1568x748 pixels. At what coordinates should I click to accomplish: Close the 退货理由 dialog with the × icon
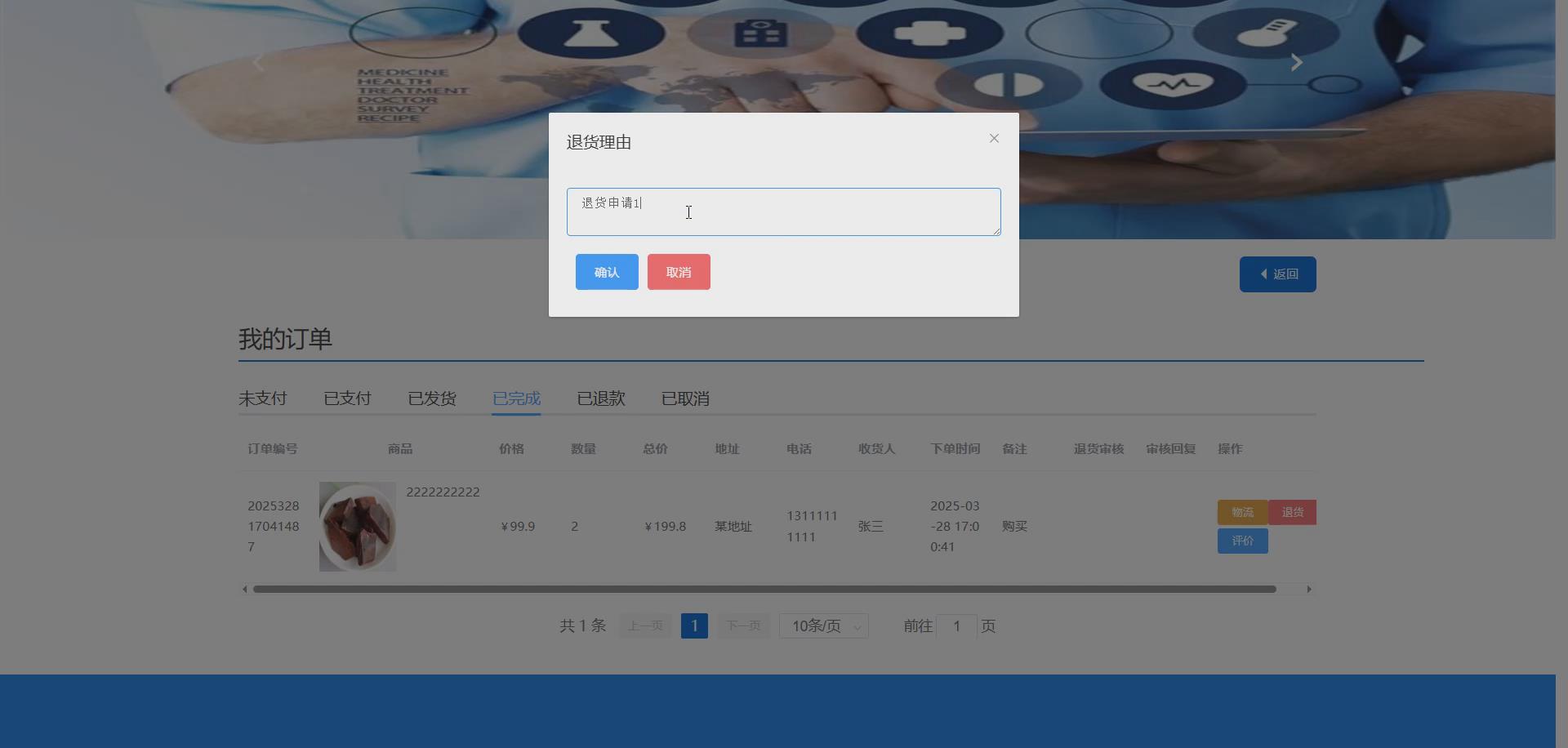pyautogui.click(x=993, y=138)
